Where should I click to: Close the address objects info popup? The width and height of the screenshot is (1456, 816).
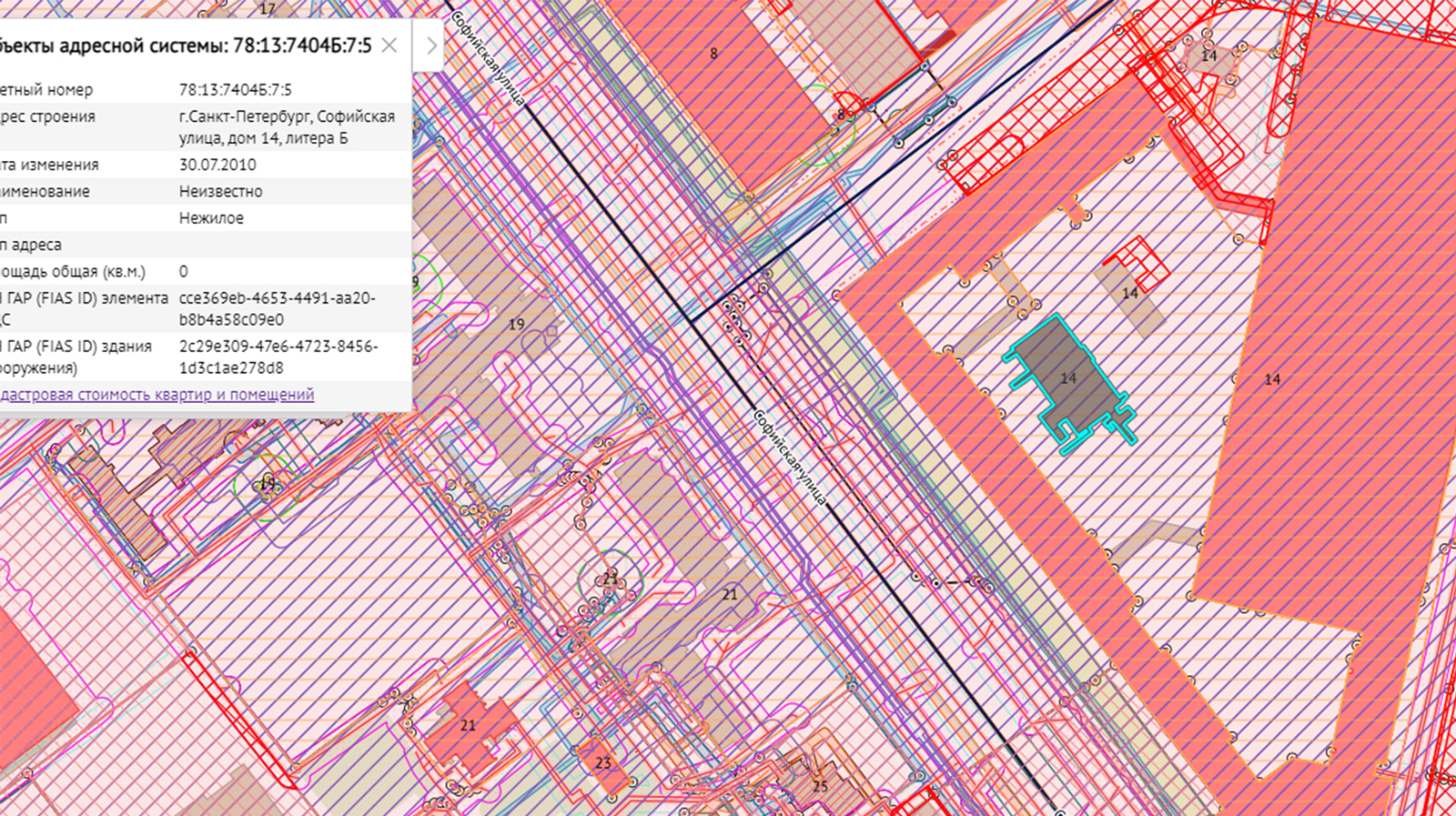tap(389, 45)
